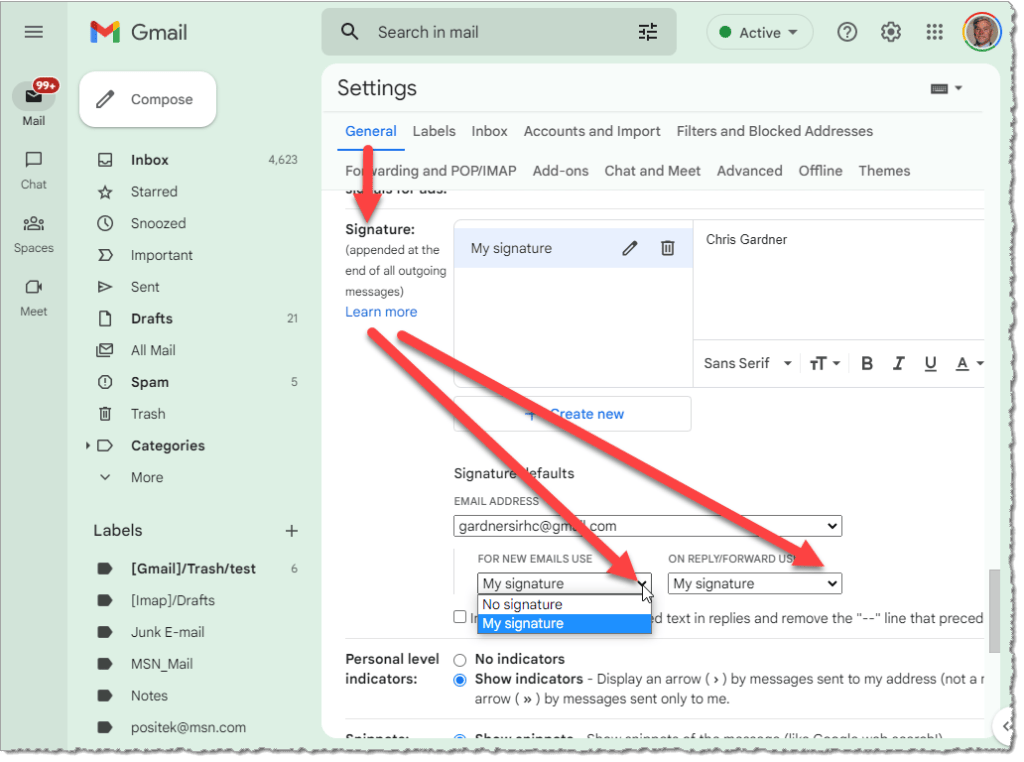
Task: Open Settings gear icon in the header
Action: [x=890, y=33]
